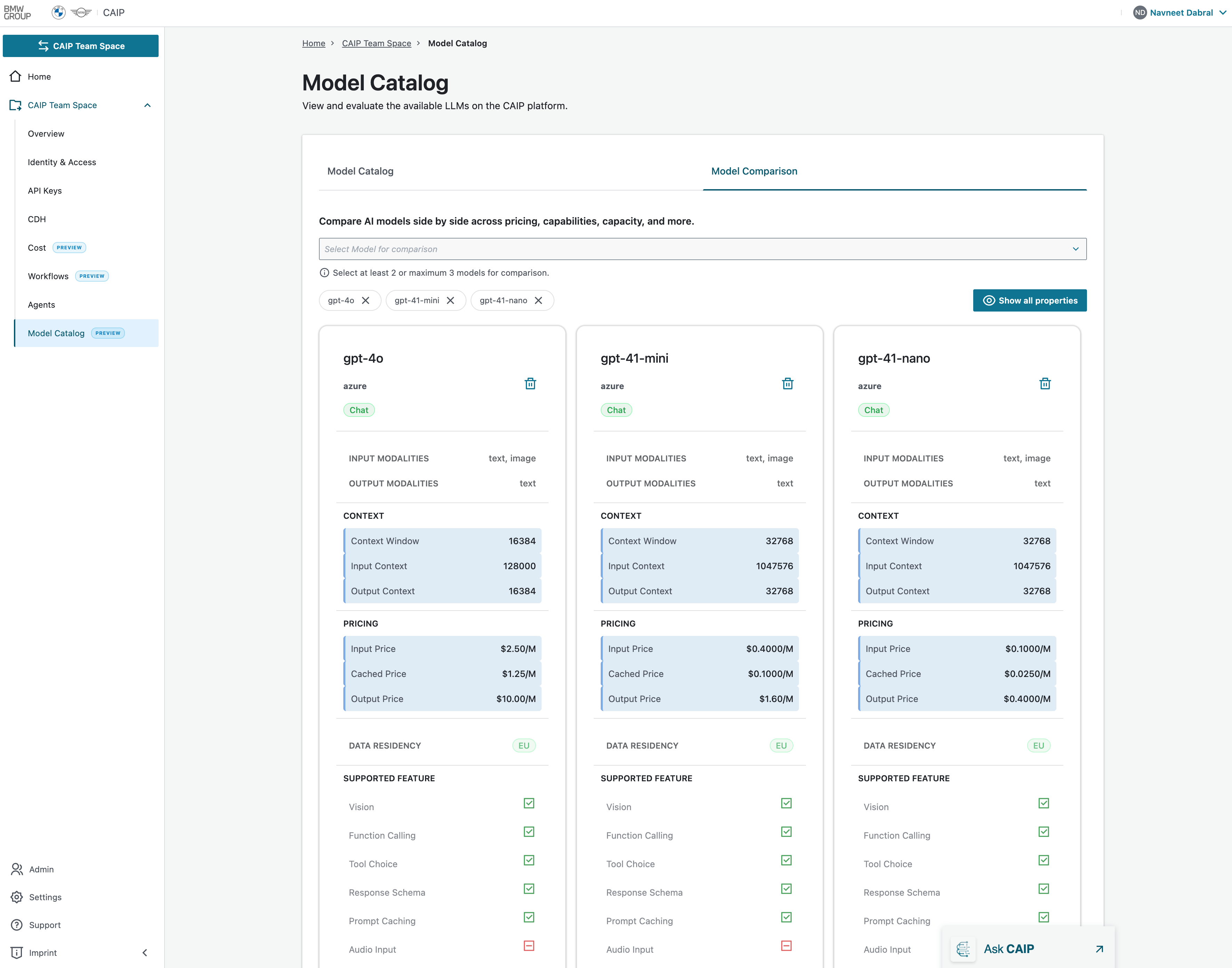Click Response Schema checkbox on gpt-41-mini card
1232x968 pixels.
(x=786, y=889)
